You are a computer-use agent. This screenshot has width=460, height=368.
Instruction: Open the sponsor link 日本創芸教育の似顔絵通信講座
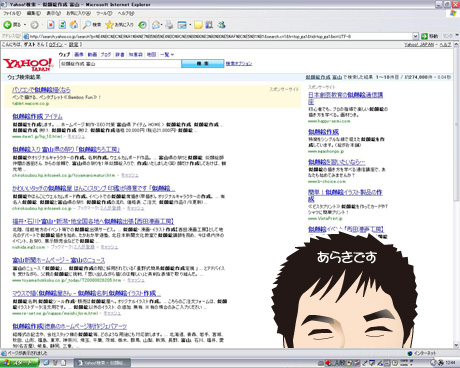pos(346,98)
